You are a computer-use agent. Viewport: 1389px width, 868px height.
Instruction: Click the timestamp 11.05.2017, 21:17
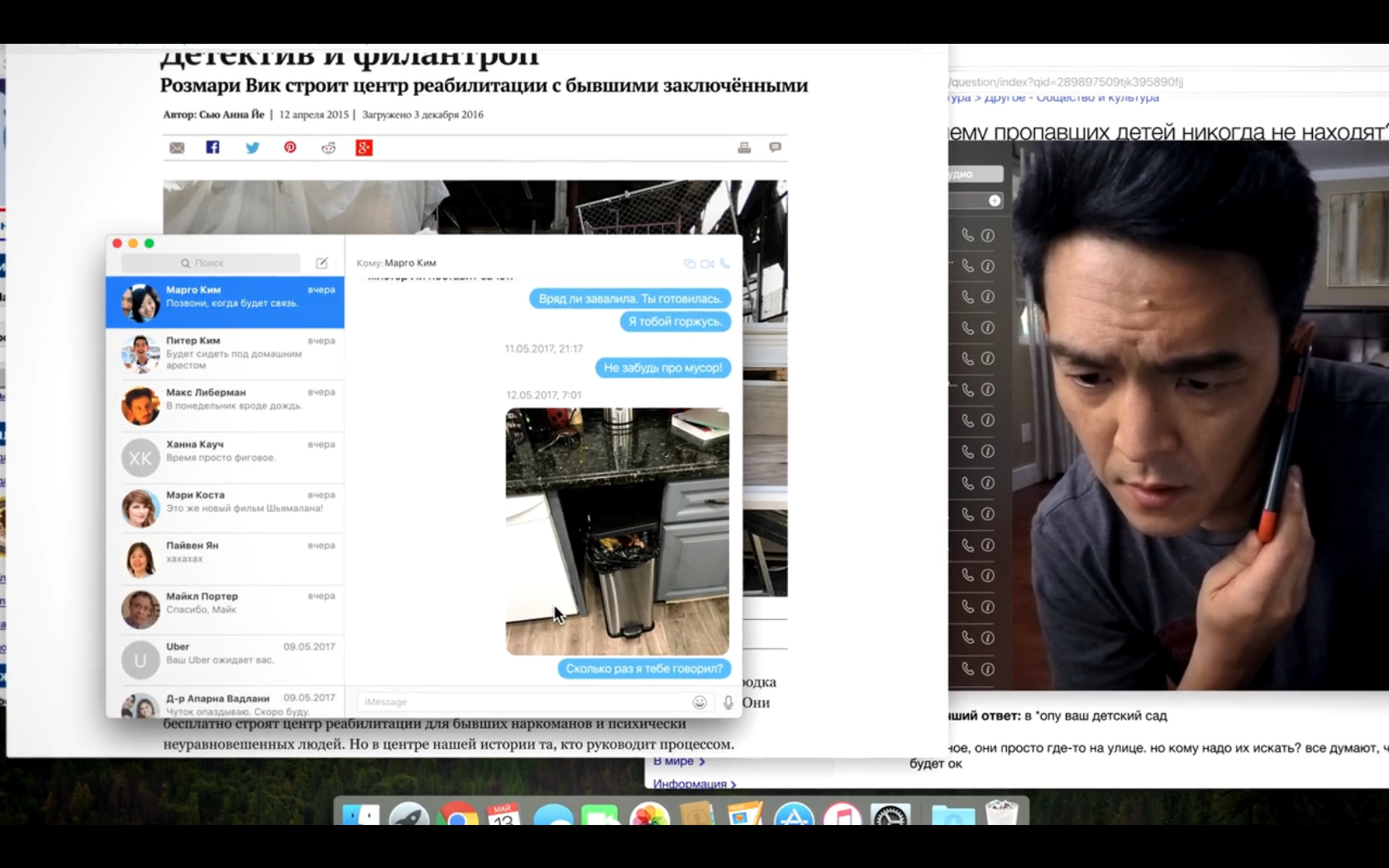pos(543,349)
